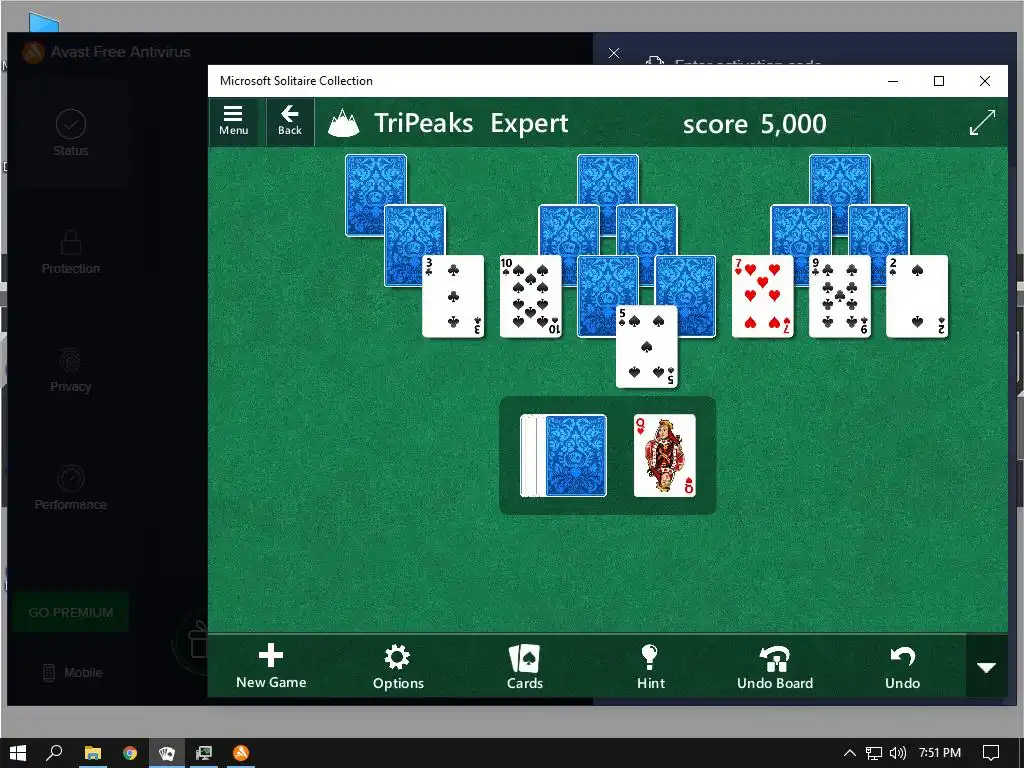1024x768 pixels.
Task: Close the Avast activation panel with X
Action: [614, 53]
